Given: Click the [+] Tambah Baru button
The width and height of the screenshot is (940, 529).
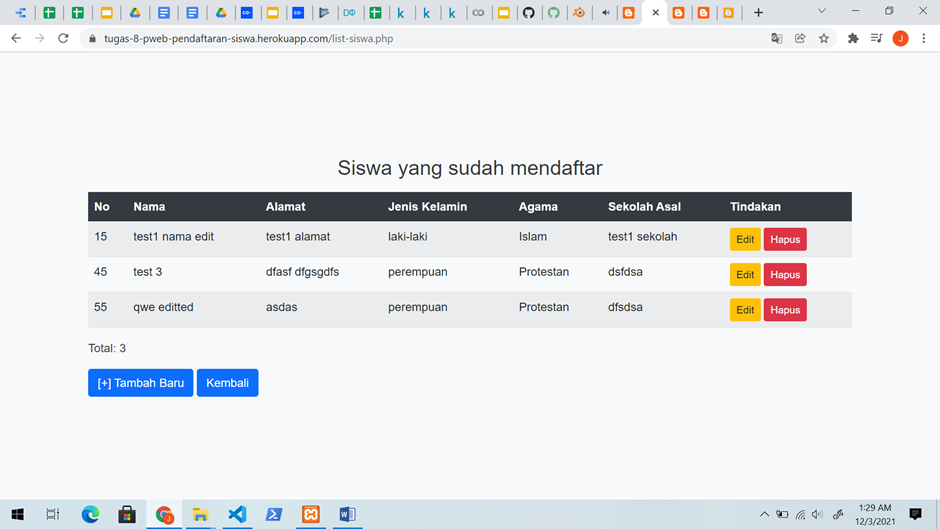Looking at the screenshot, I should [x=140, y=383].
